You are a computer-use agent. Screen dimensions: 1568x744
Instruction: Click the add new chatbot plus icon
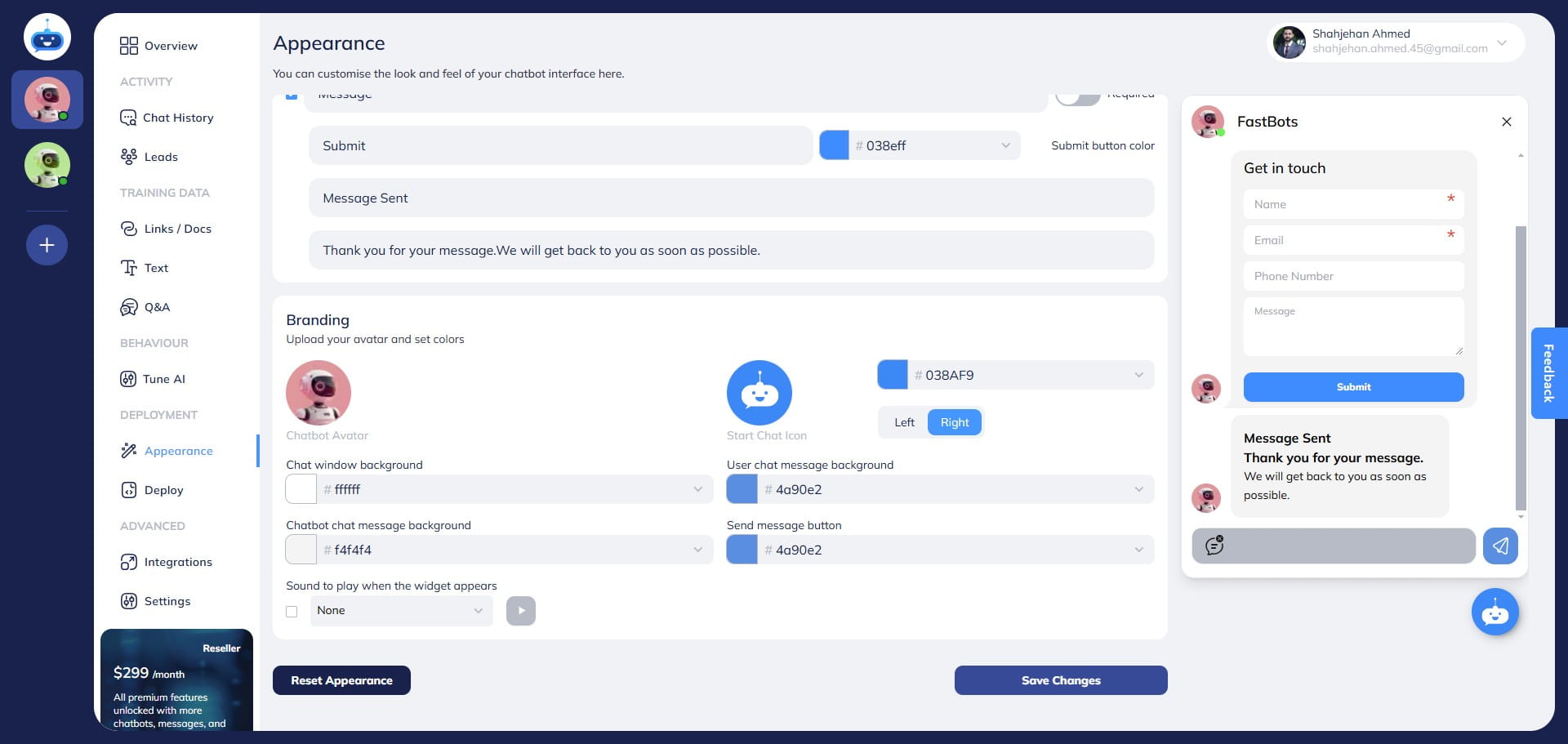(47, 245)
